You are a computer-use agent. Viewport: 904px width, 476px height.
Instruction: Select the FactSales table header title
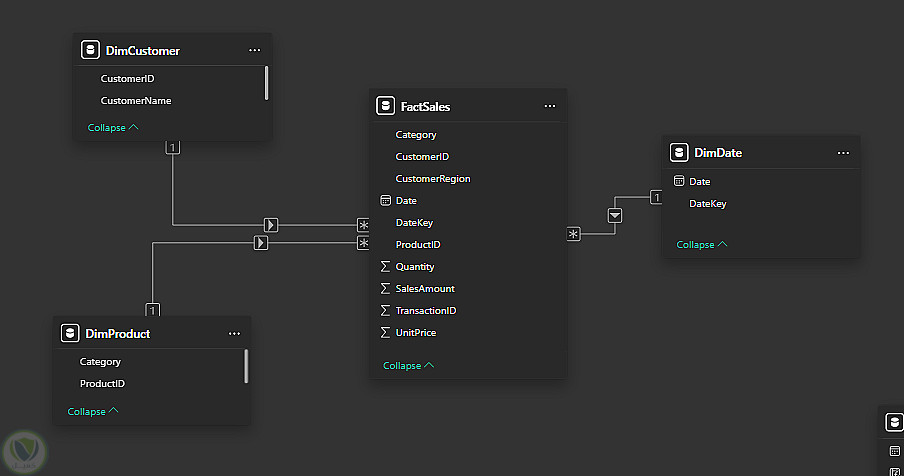pyautogui.click(x=425, y=107)
